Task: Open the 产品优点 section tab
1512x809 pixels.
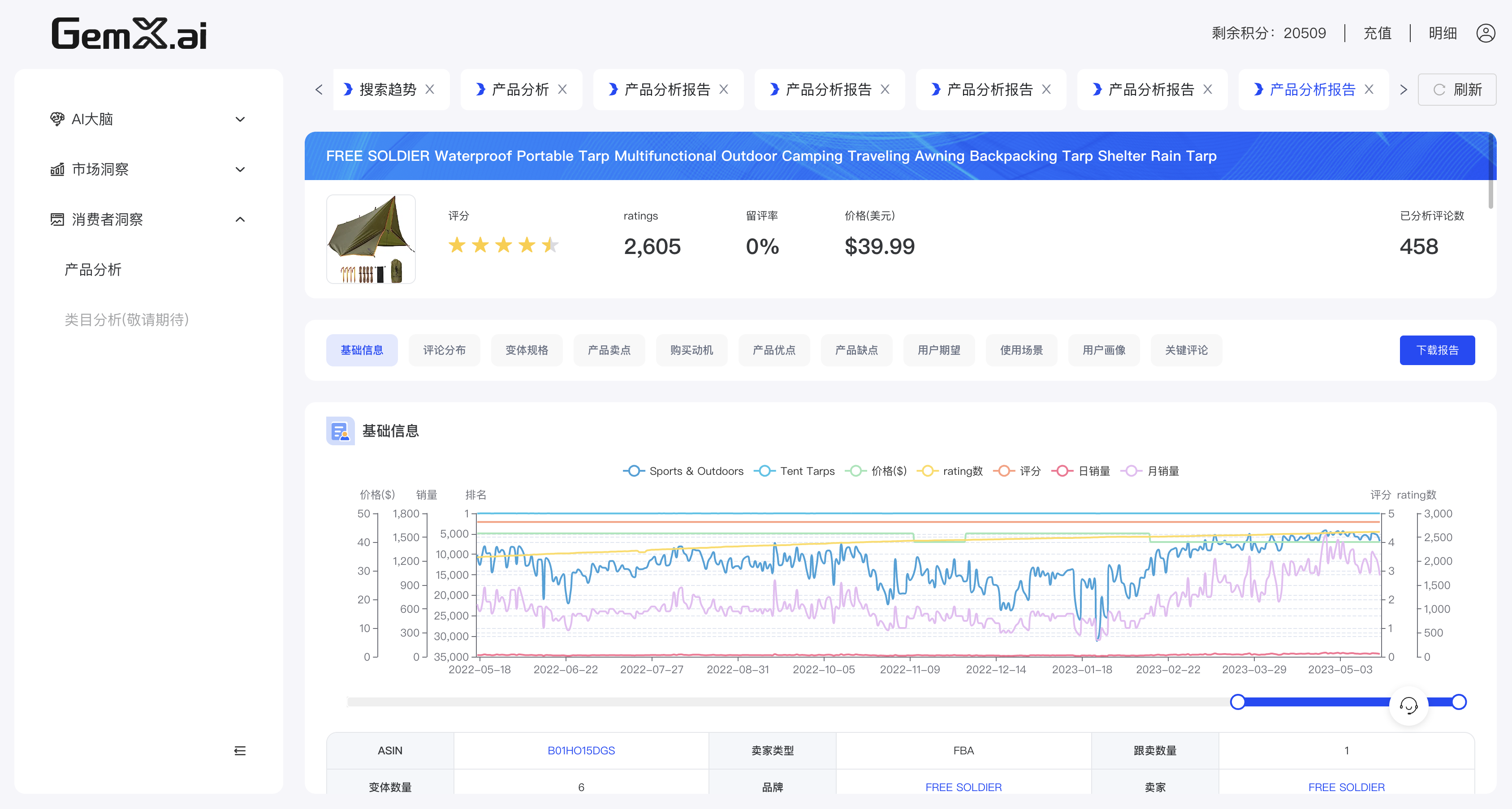Action: coord(774,350)
